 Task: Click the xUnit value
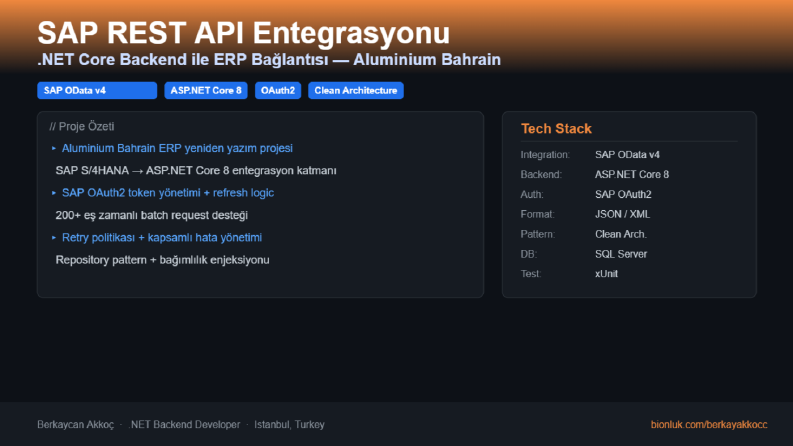pos(606,274)
